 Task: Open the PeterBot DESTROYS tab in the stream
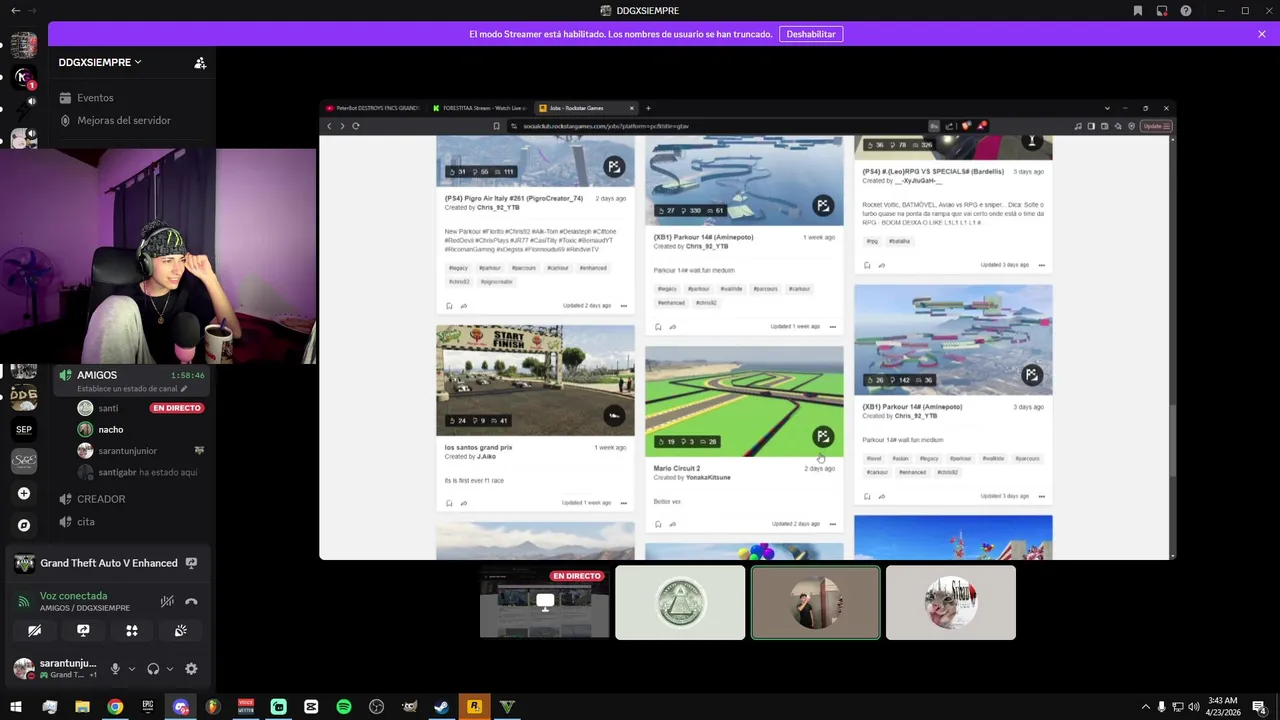[375, 108]
